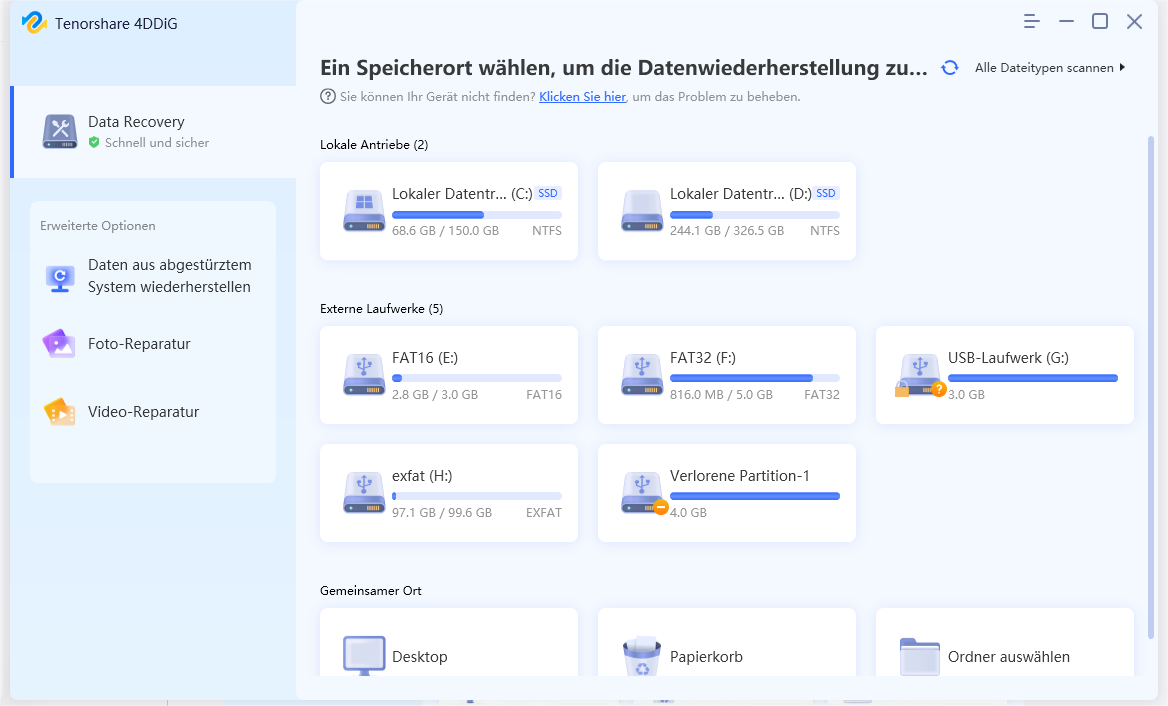Click the Video-Reparatur icon

60,412
